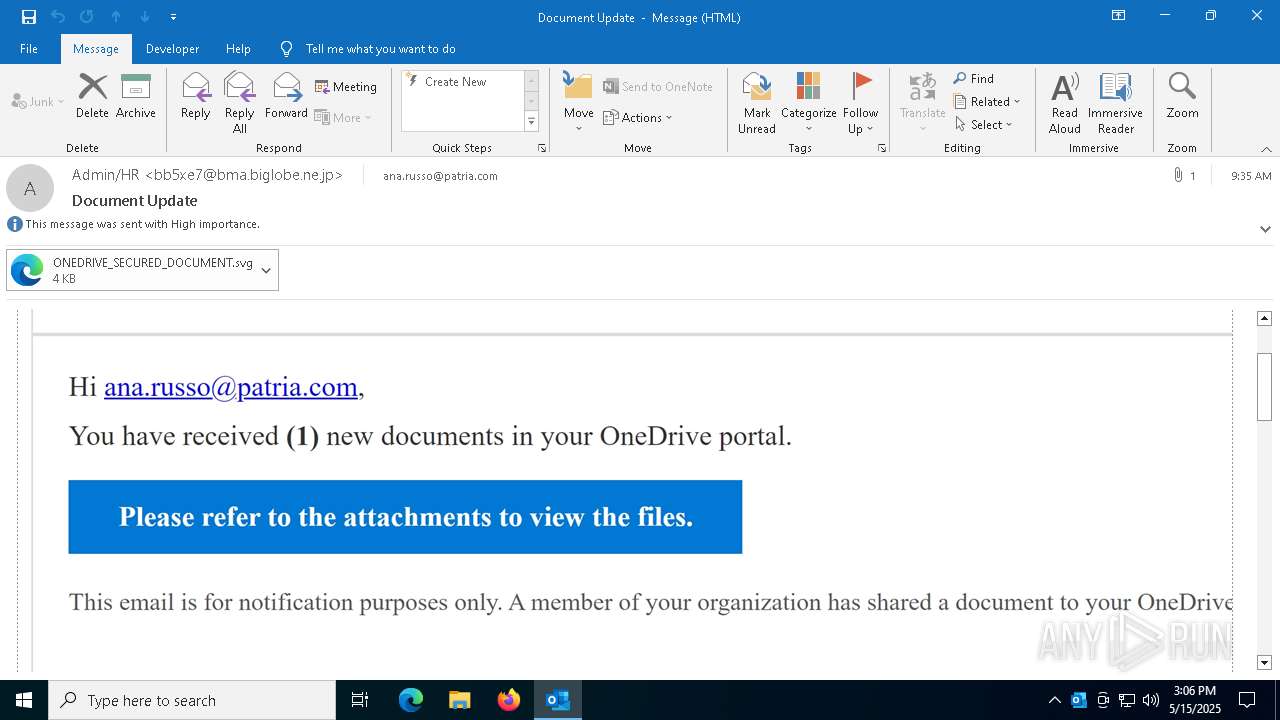Expand the More respond options
This screenshot has height=720, width=1280.
point(343,117)
